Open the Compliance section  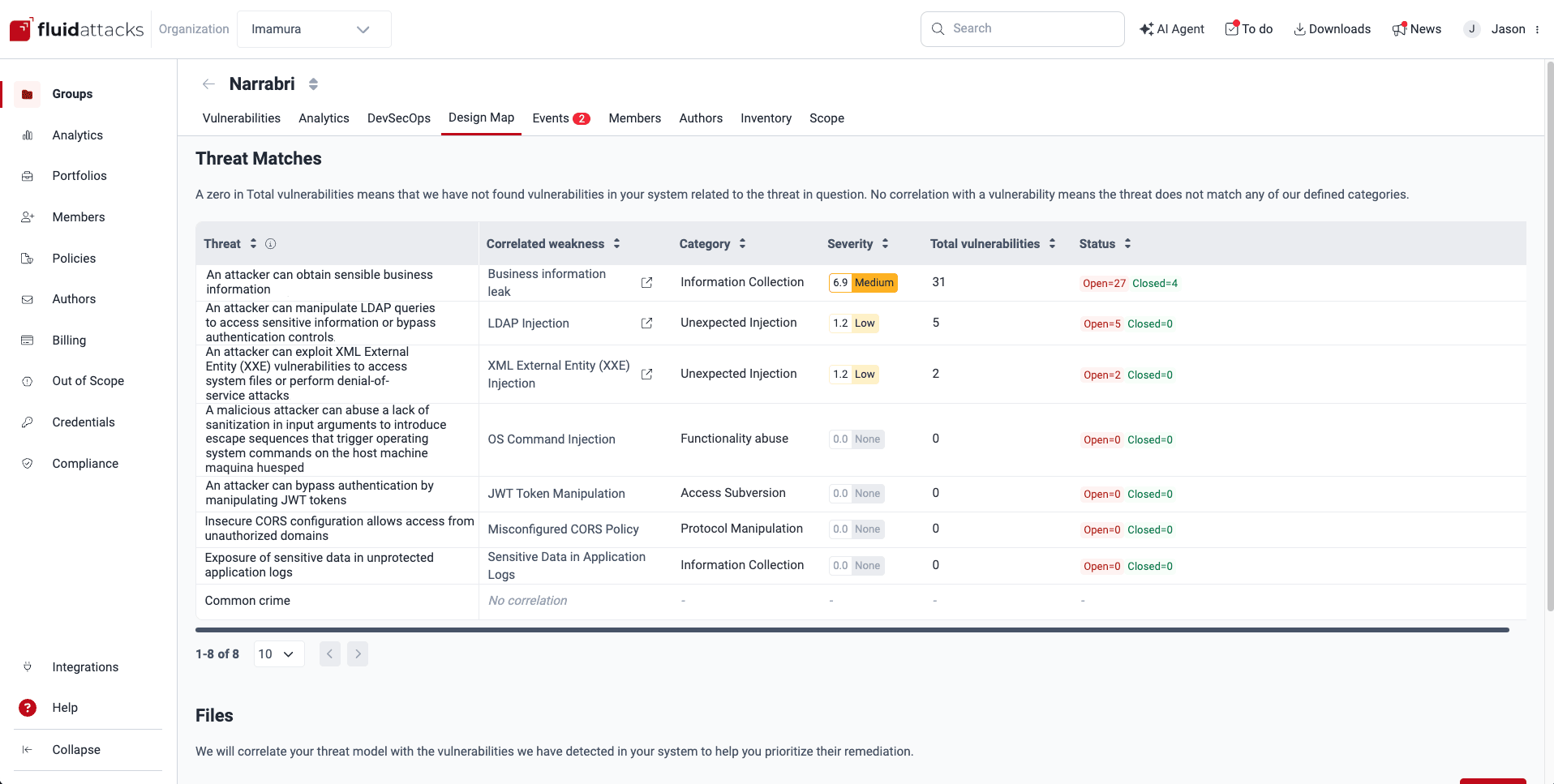tap(85, 463)
